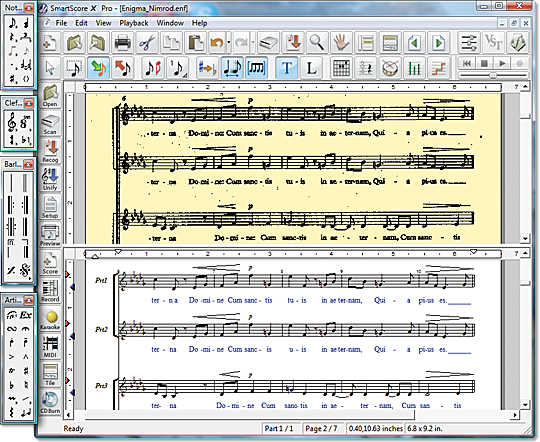Image resolution: width=540 pixels, height=442 pixels.
Task: Toggle the T lyrics text tool
Action: tap(287, 68)
